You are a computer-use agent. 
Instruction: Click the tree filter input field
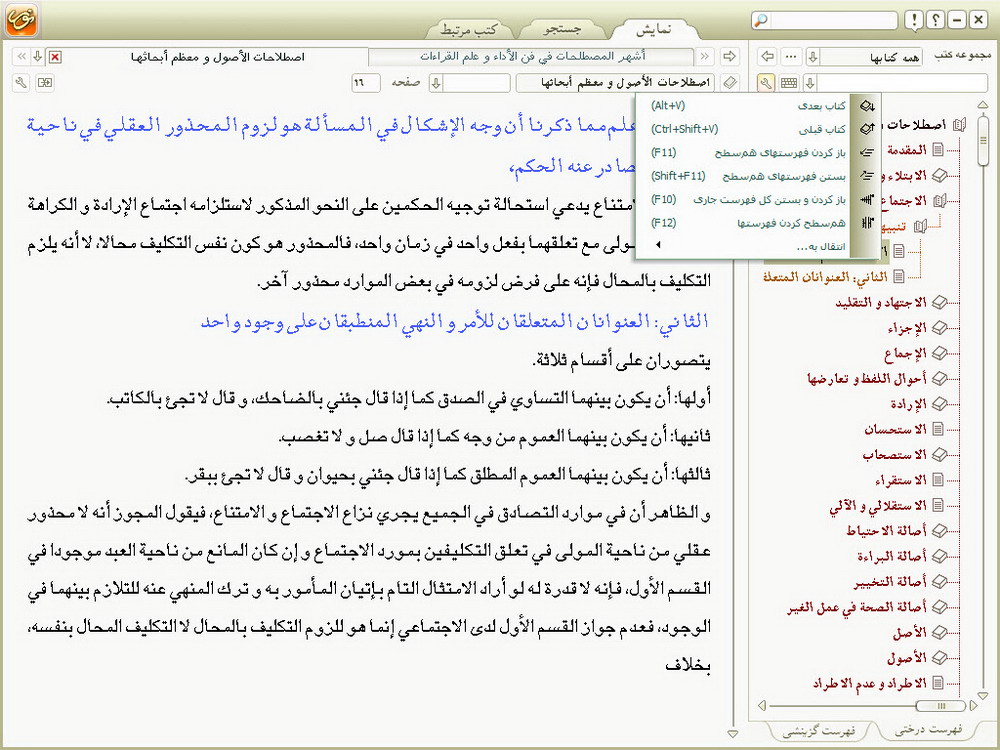tap(902, 83)
